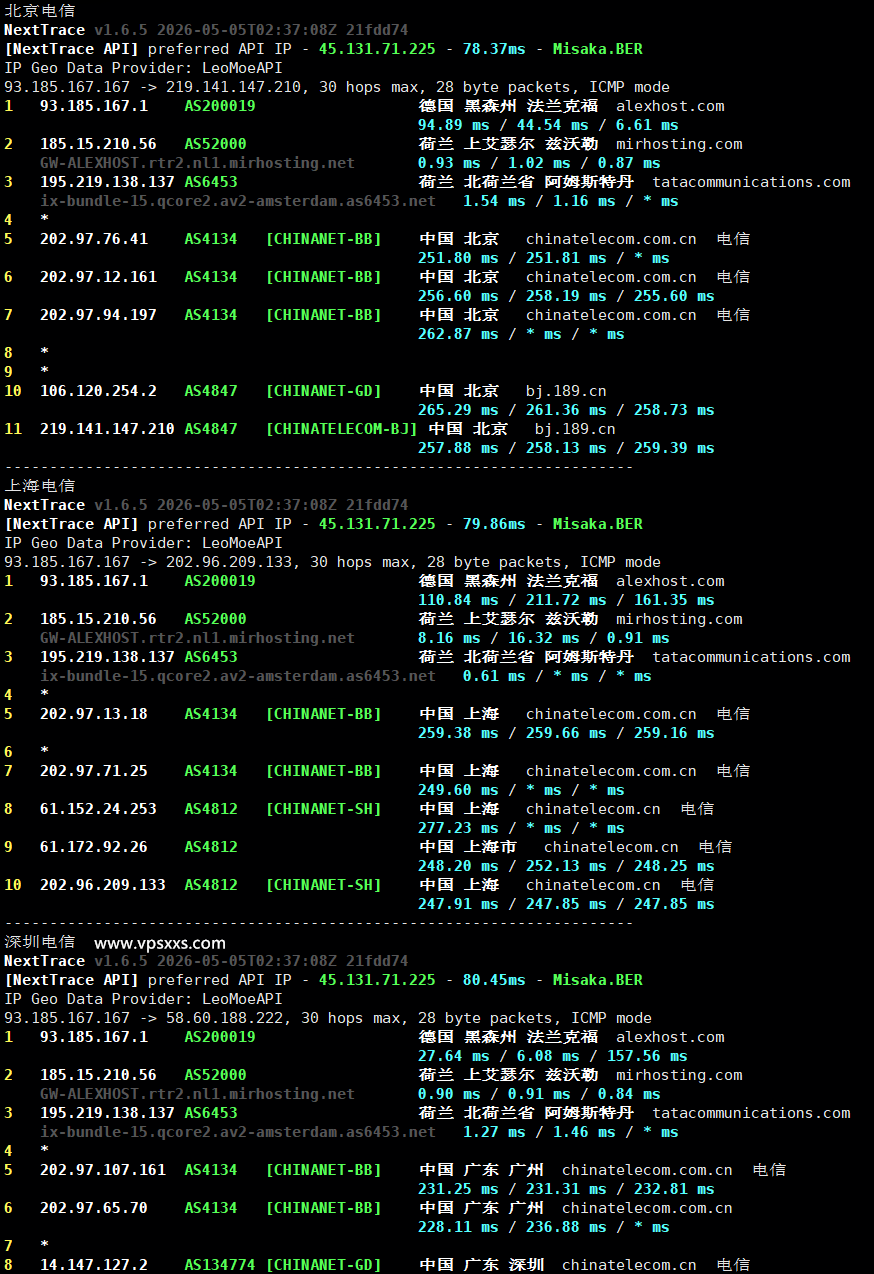
Task: Select latency 262.87 ms / * ms / * ms
Action: 521,334
